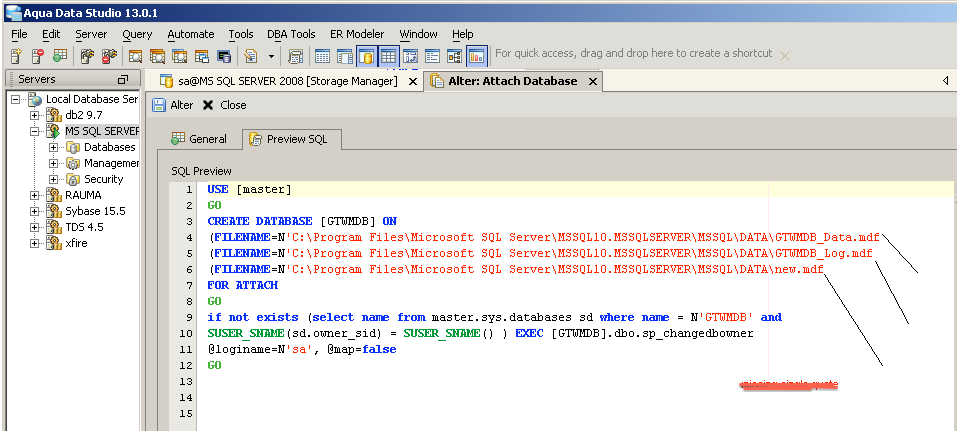Expand the Sybase 15.5 server node
The width and height of the screenshot is (957, 431).
35,211
